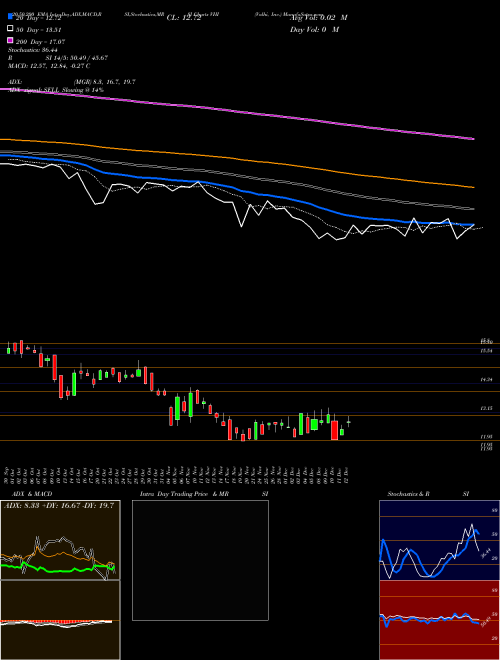Click the 'Avg Vol: 0.02 M' text
Viewport: 500px width, 660px height.
pos(319,18)
